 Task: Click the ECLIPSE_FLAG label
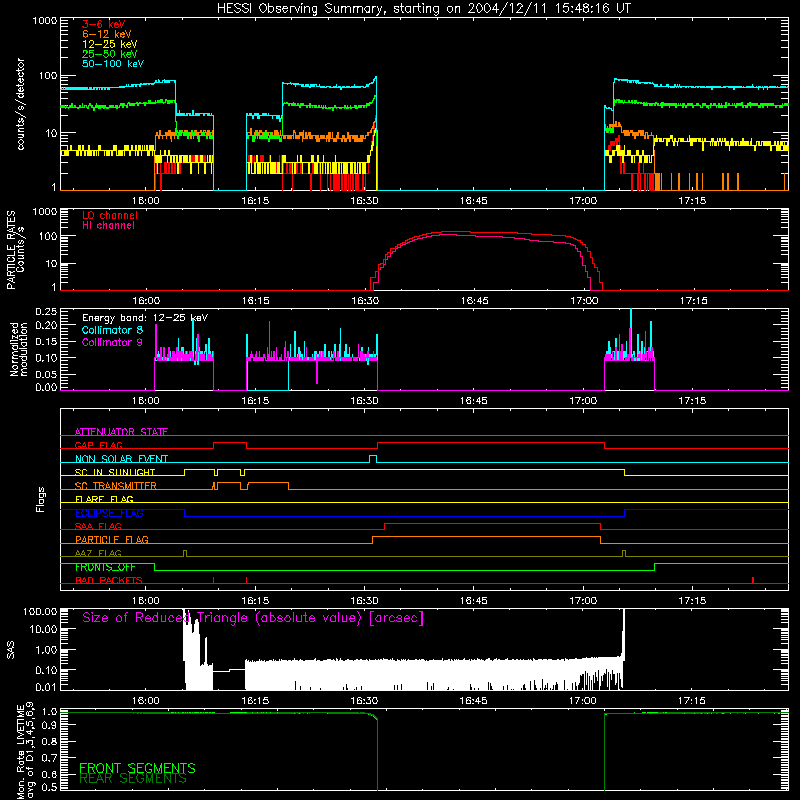coord(109,513)
